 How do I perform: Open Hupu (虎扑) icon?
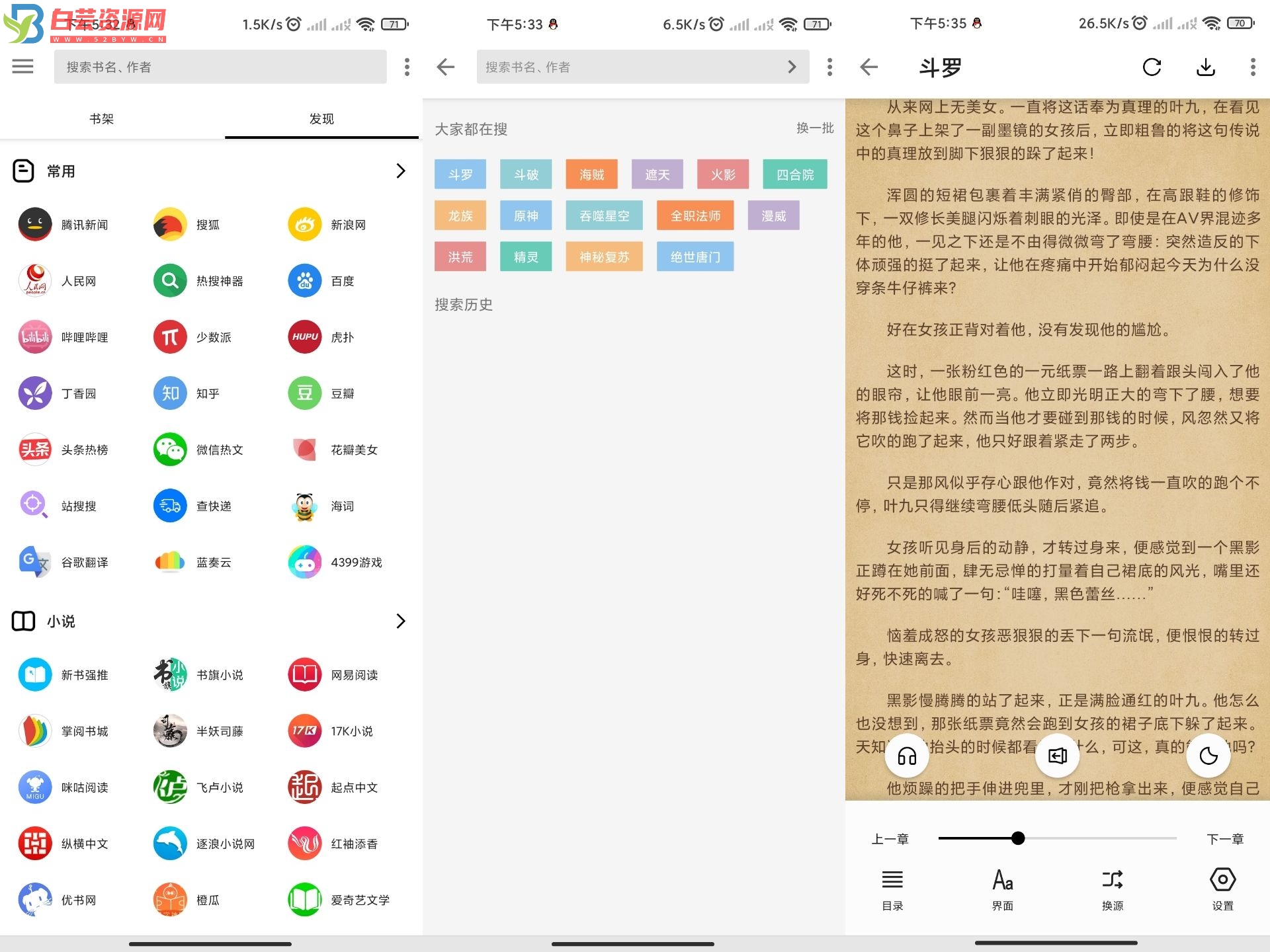(305, 337)
